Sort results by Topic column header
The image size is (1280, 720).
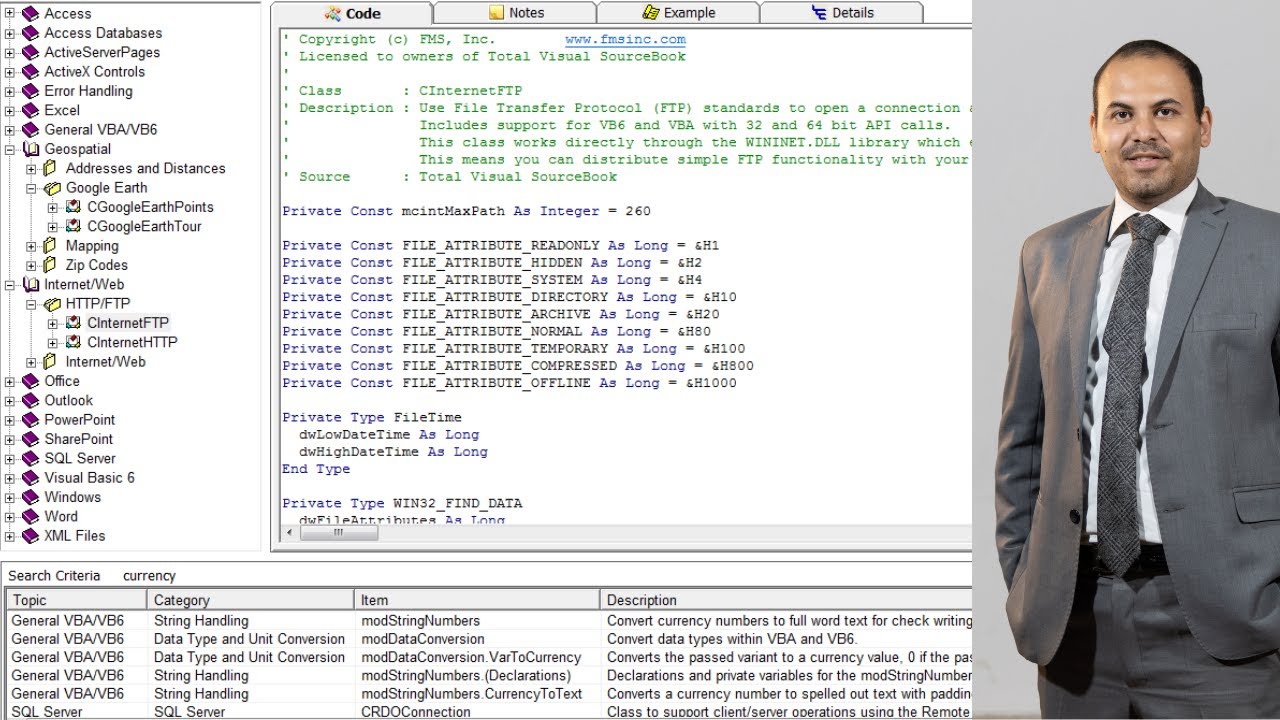coord(76,600)
